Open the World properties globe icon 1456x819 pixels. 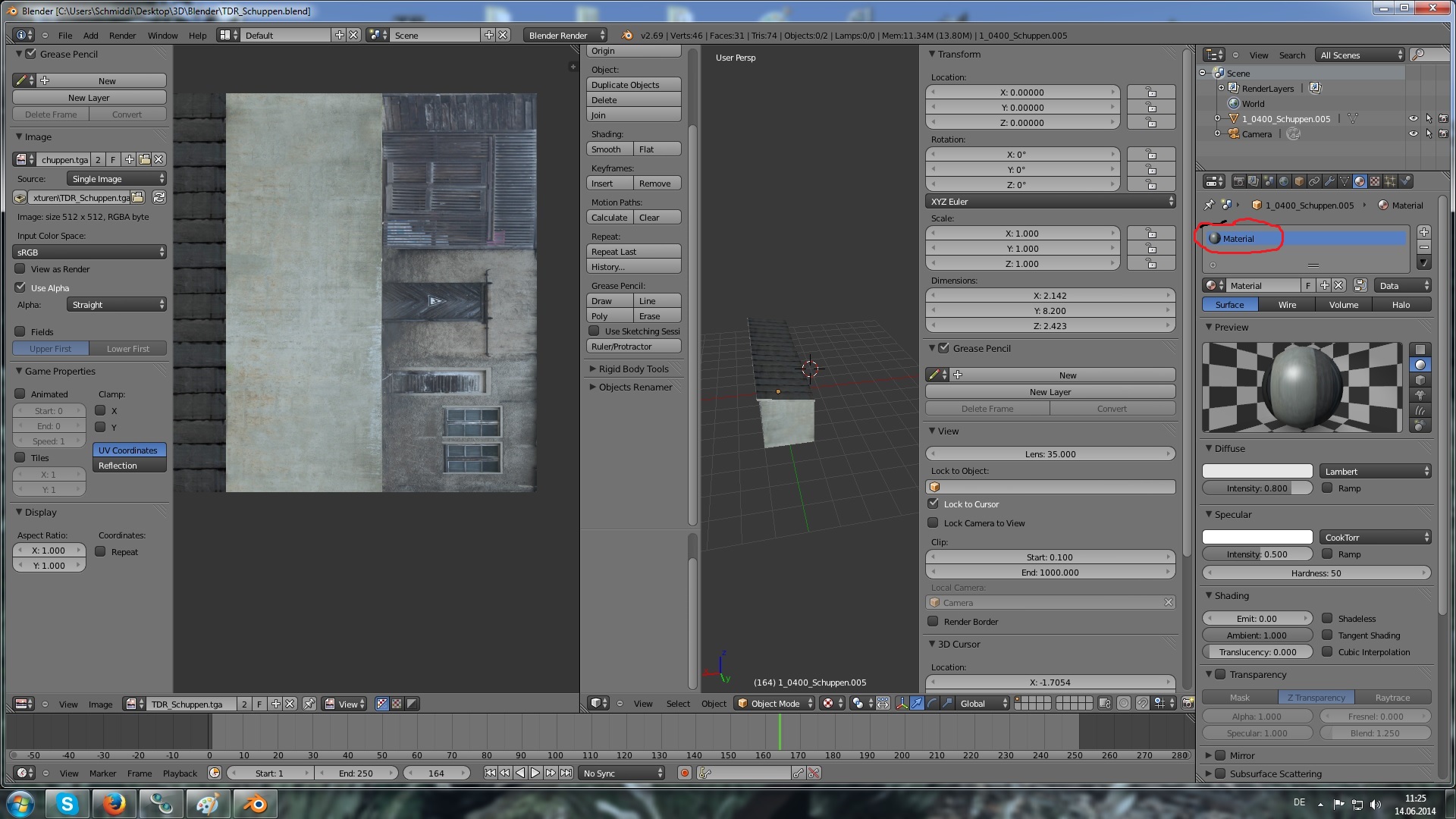1284,181
